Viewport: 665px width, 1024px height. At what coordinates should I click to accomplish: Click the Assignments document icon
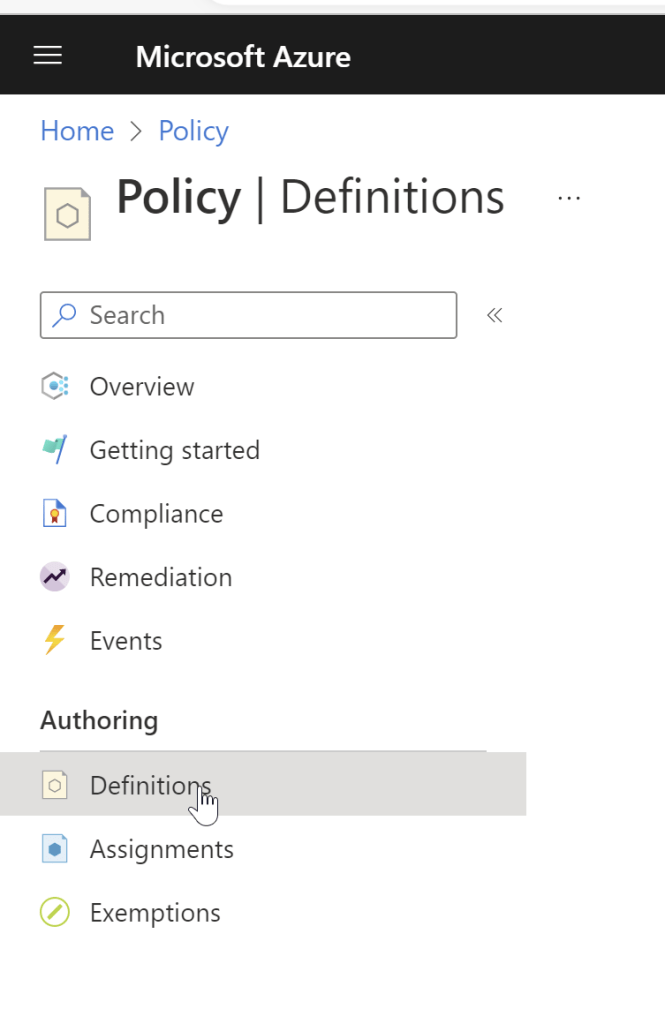click(x=55, y=849)
